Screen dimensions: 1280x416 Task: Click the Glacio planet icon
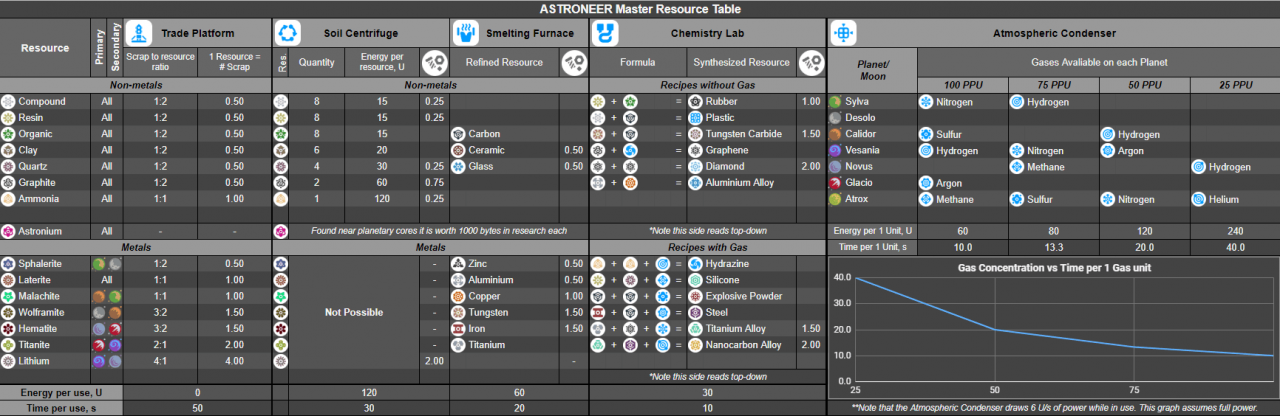(x=835, y=183)
